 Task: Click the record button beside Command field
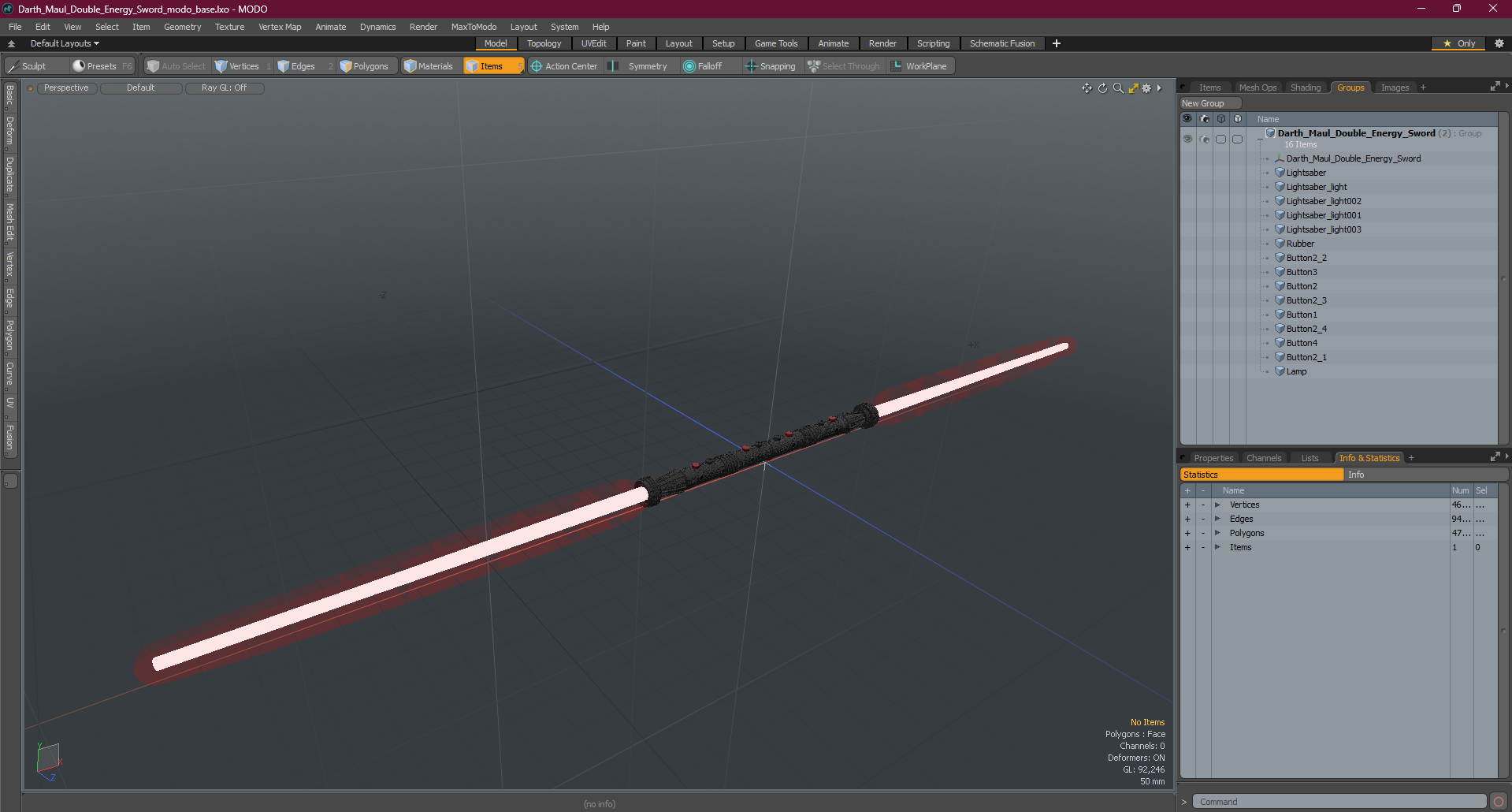[1498, 802]
